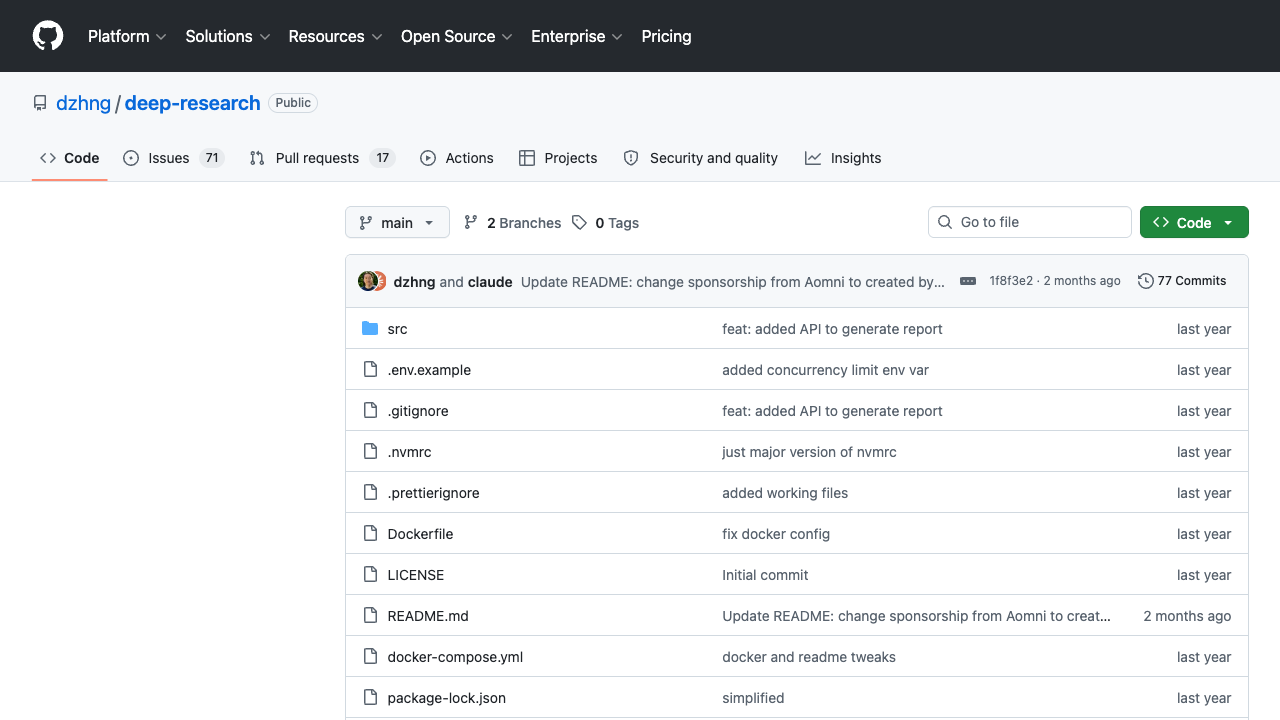Click the file icon beside .gitignore
The width and height of the screenshot is (1280, 720).
point(370,411)
